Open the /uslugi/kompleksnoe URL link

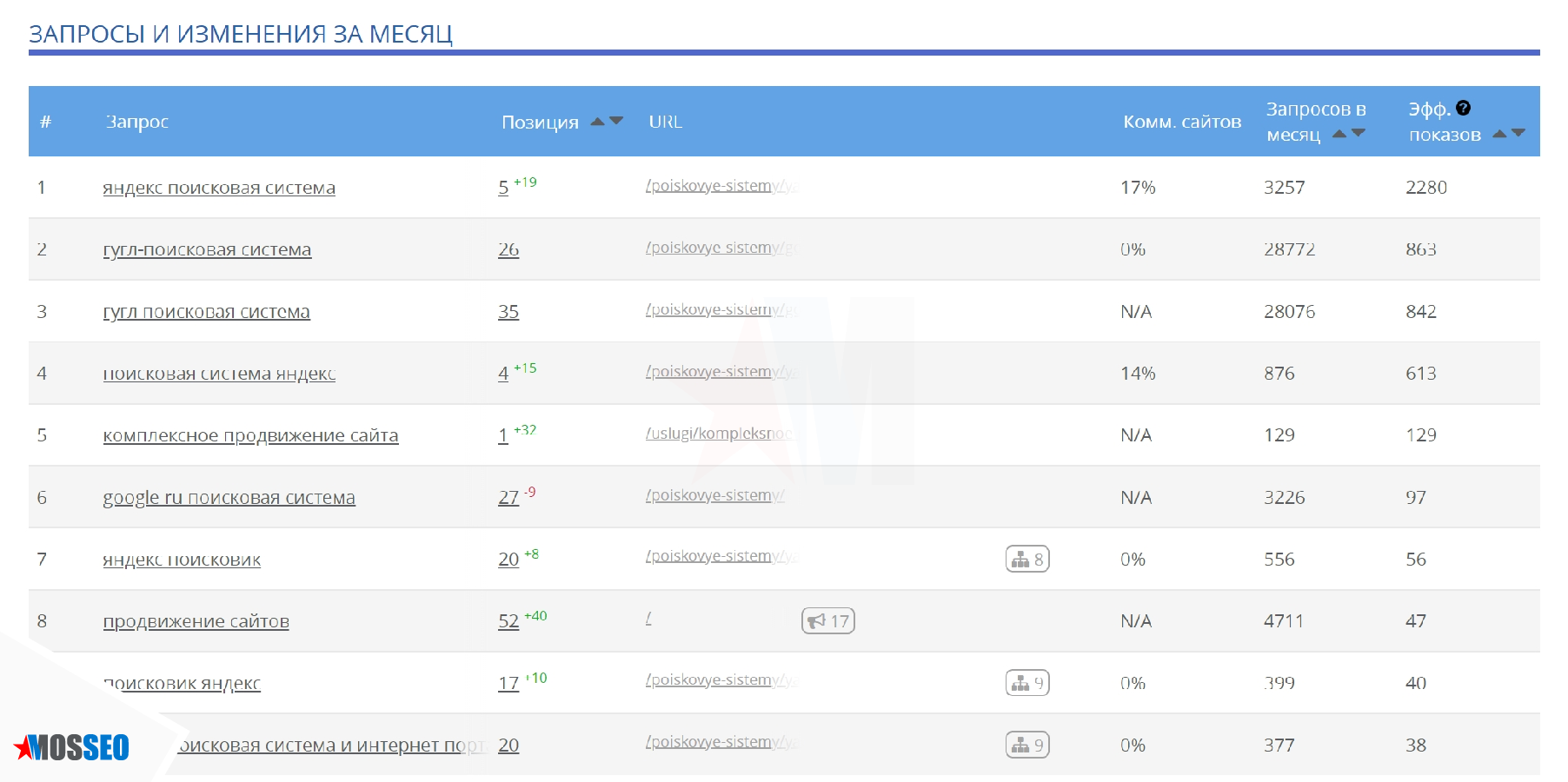[x=719, y=434]
